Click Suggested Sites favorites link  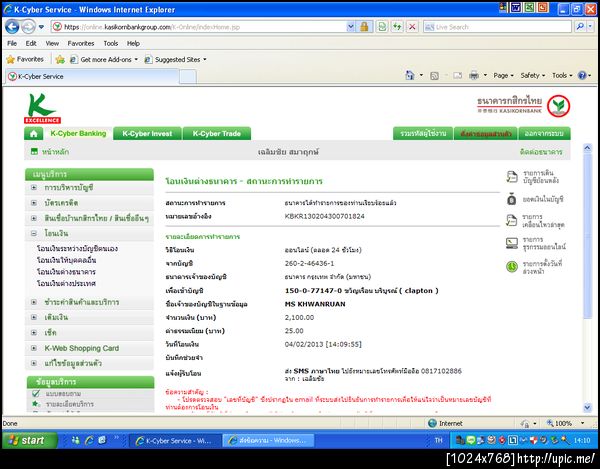[176, 59]
